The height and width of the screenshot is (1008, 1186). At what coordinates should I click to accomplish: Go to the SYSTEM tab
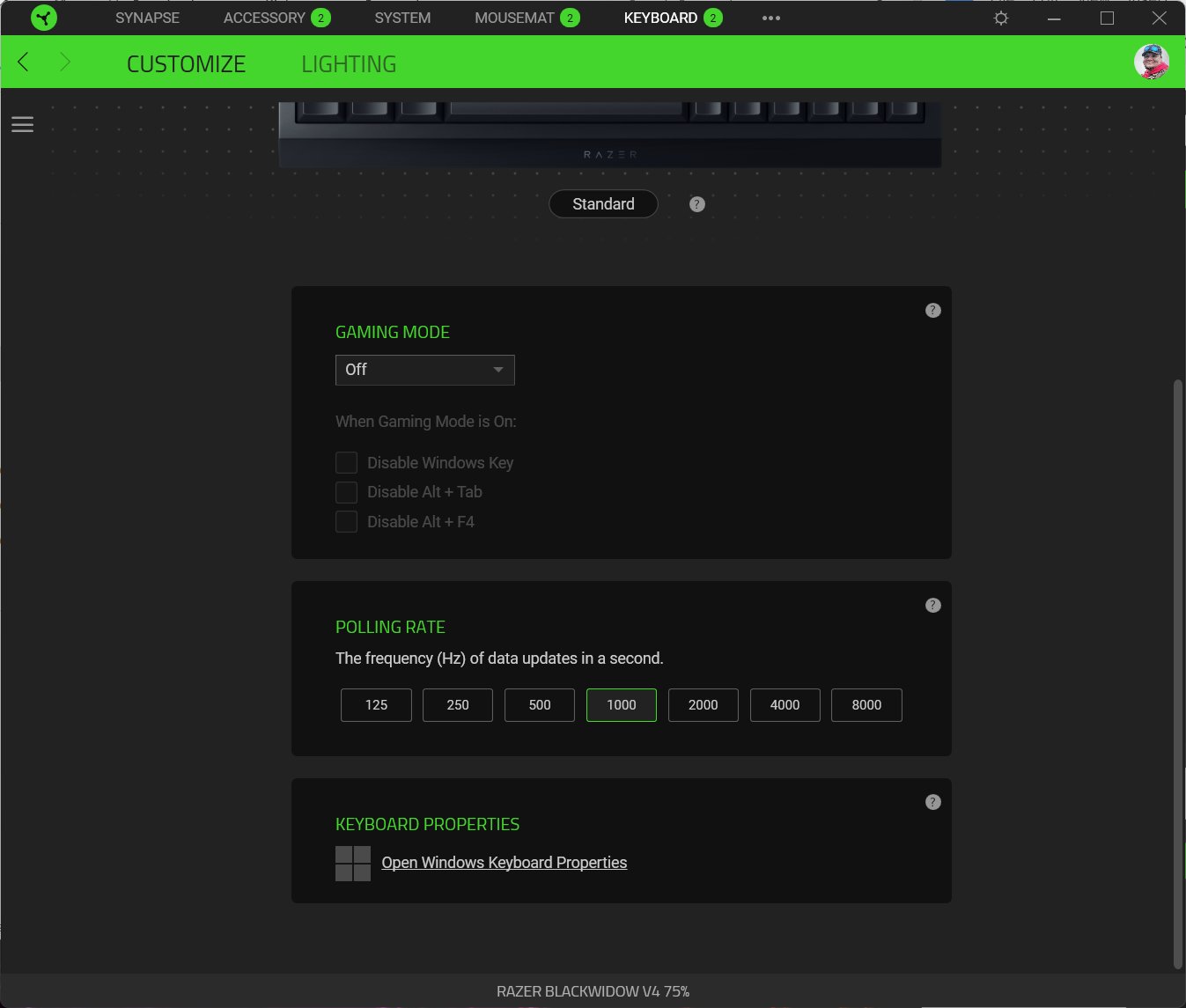(x=402, y=18)
